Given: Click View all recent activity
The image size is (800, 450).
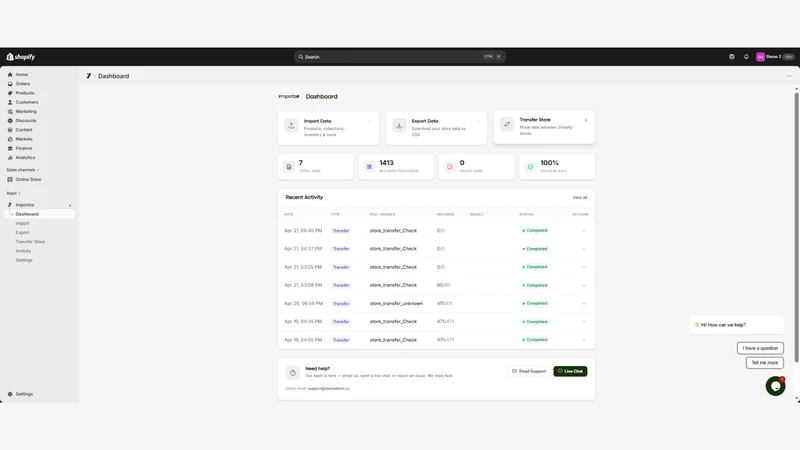Looking at the screenshot, I should (x=580, y=197).
